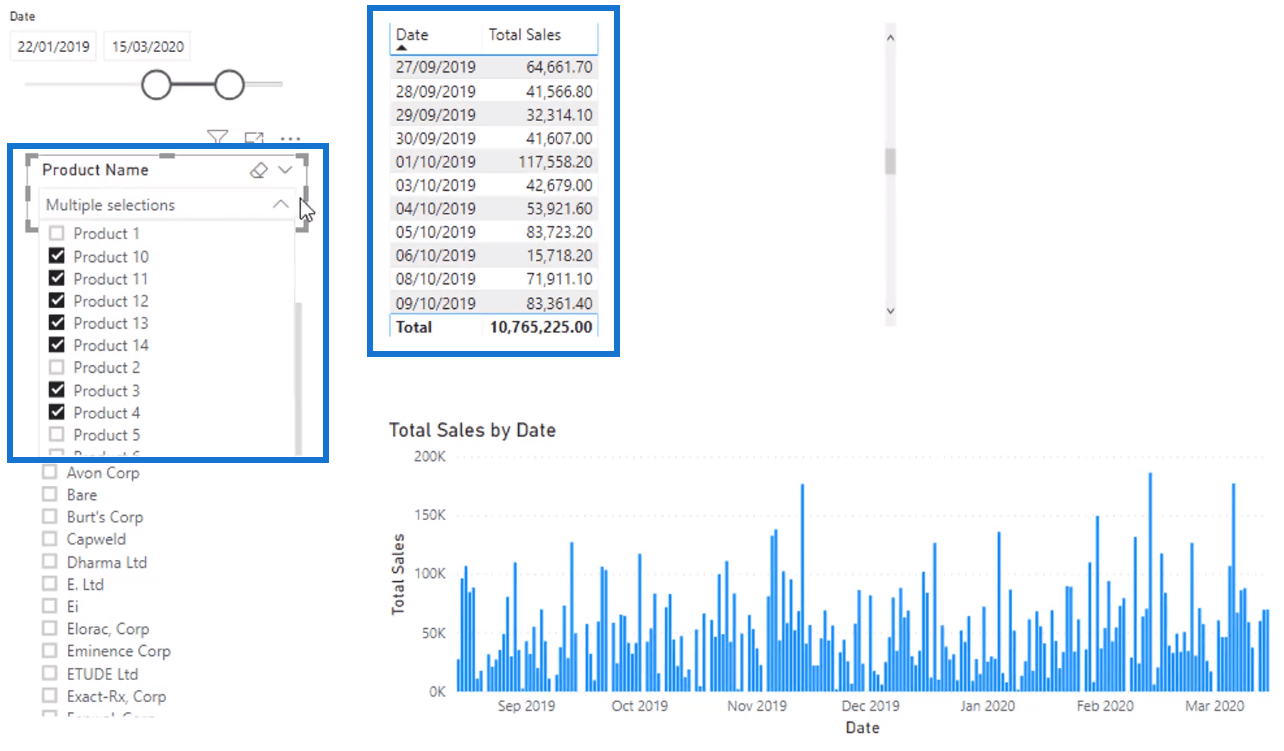Select the Elorac, Corp customer checkbox
This screenshot has height=751, width=1284.
[49, 628]
